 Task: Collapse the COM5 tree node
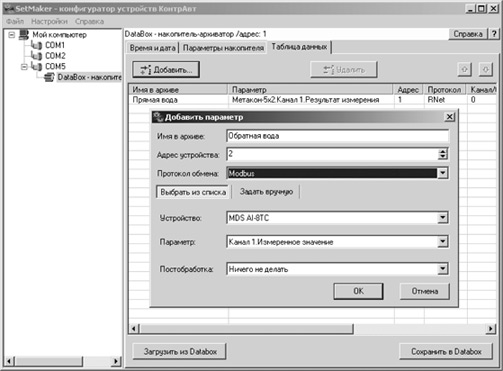(24, 67)
